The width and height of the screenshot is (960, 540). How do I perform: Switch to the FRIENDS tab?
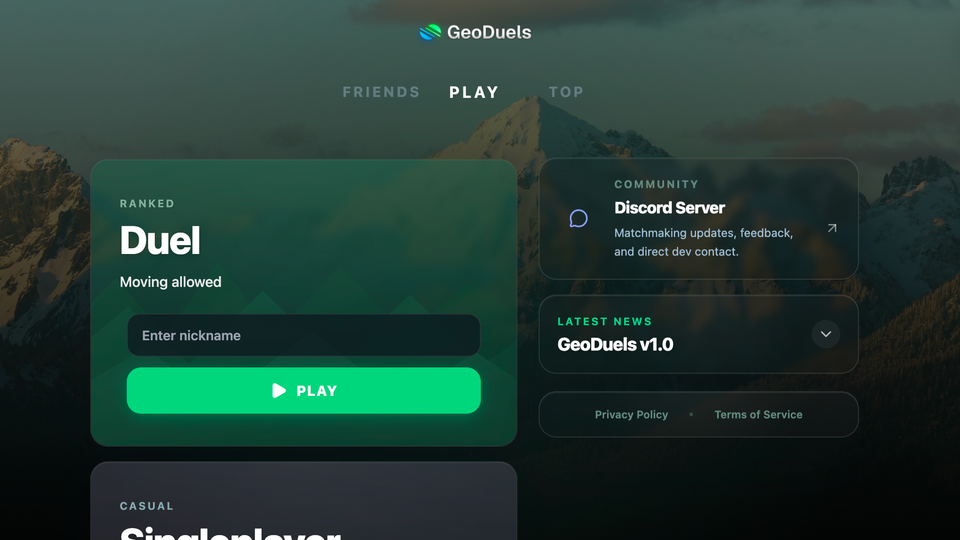tap(381, 92)
